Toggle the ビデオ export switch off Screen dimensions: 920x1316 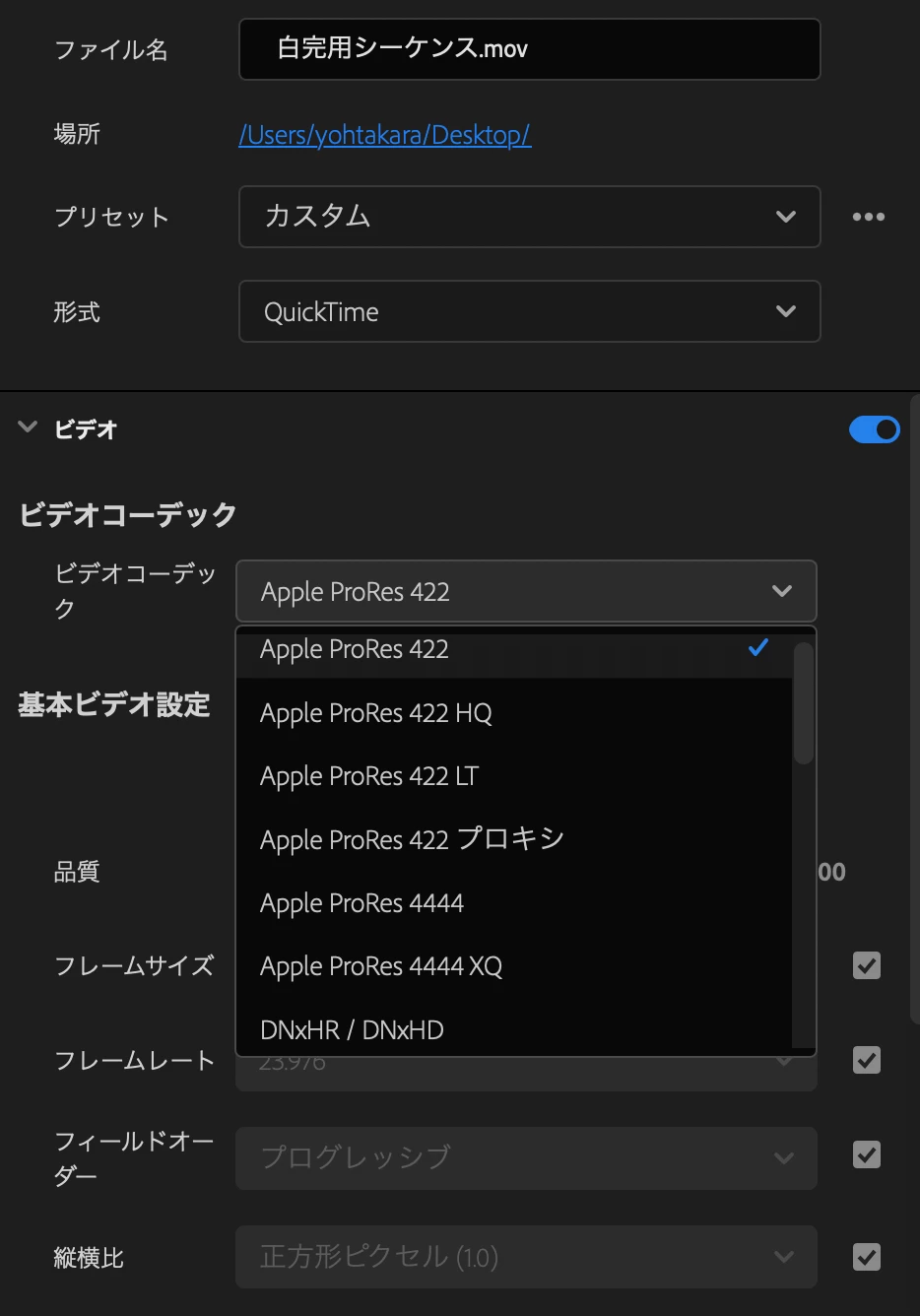[x=875, y=429]
